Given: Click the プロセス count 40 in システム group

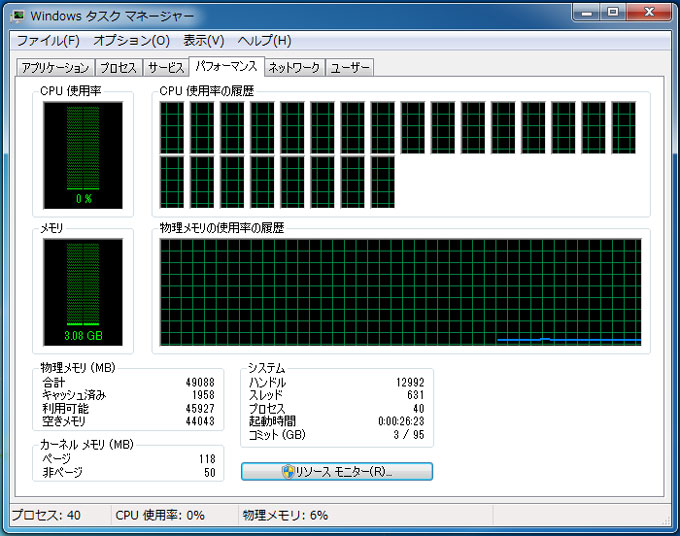Looking at the screenshot, I should (x=418, y=409).
